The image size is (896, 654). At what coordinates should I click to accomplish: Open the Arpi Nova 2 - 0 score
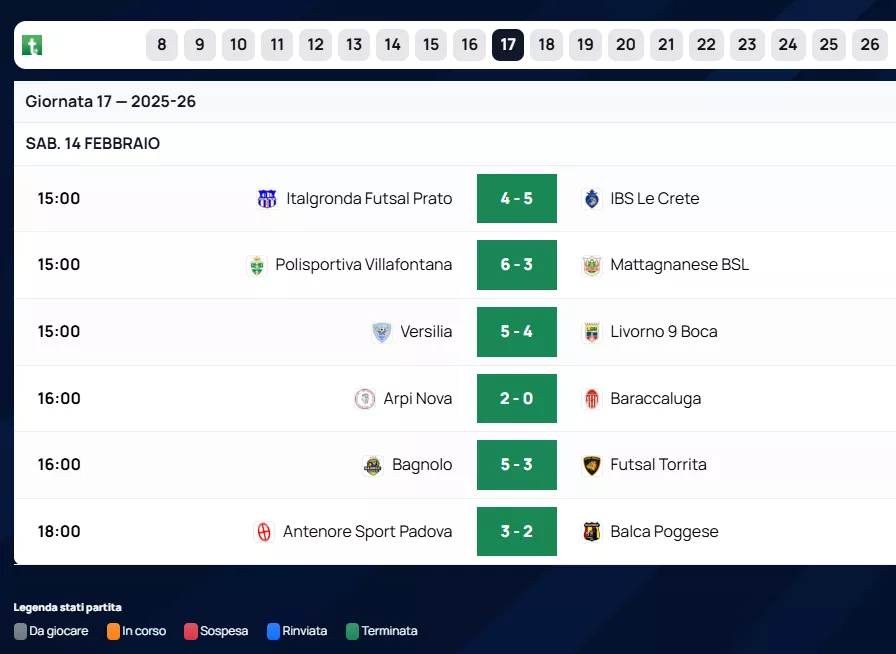coord(516,399)
